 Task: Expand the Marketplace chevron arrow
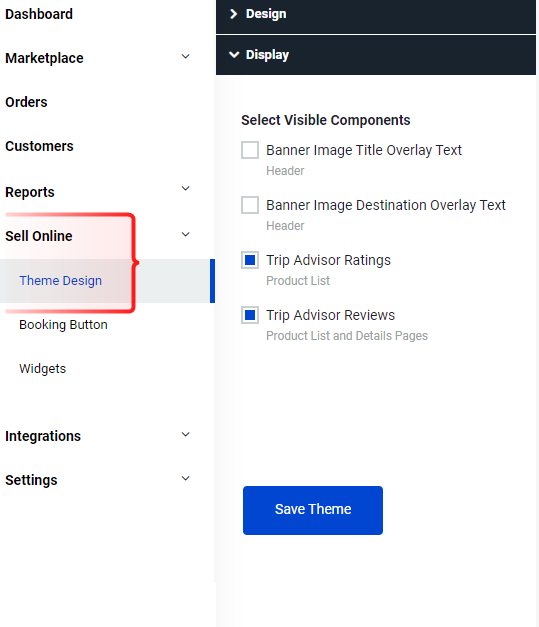click(x=186, y=56)
